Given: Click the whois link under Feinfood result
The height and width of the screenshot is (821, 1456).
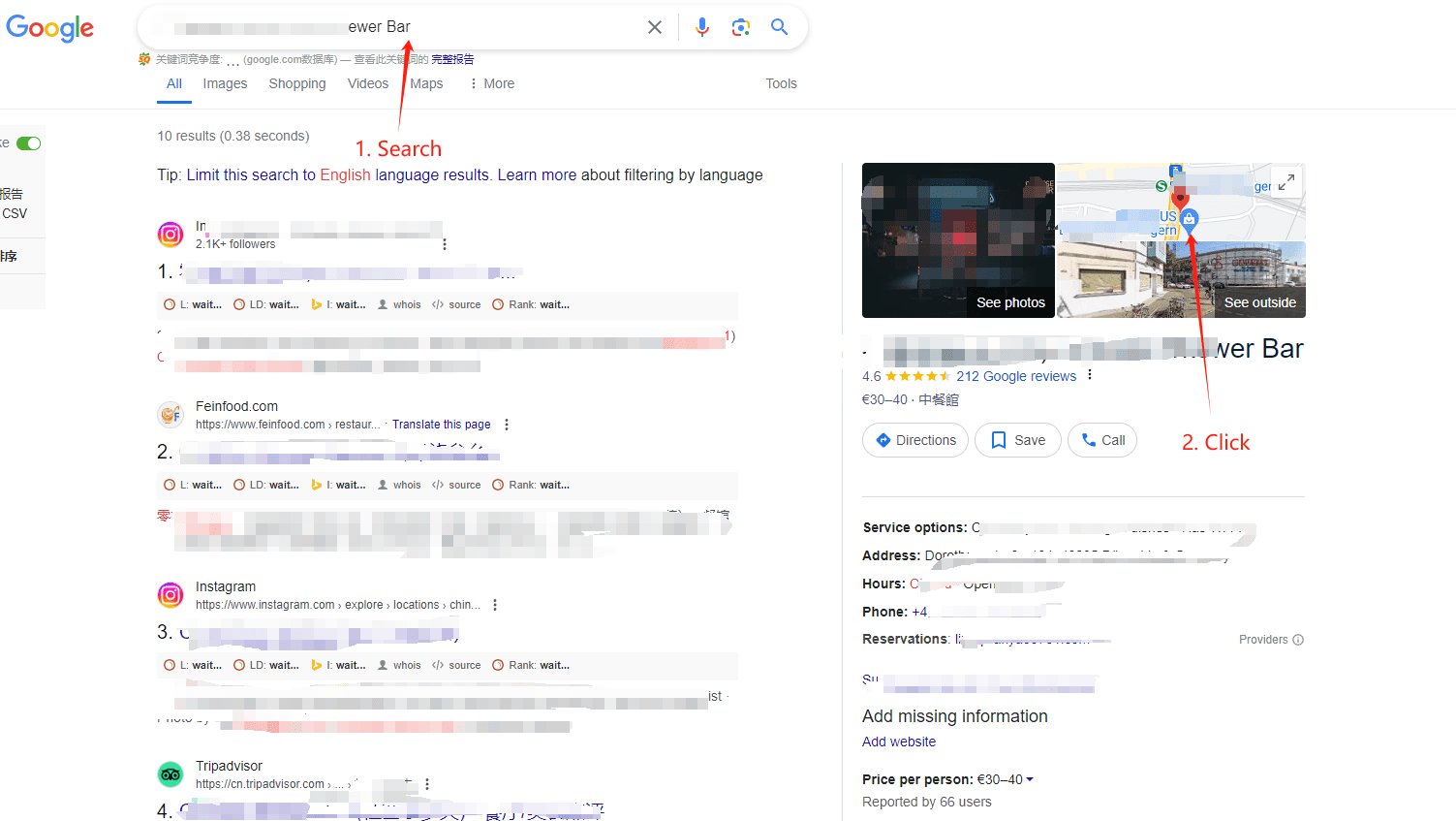Looking at the screenshot, I should [x=399, y=485].
